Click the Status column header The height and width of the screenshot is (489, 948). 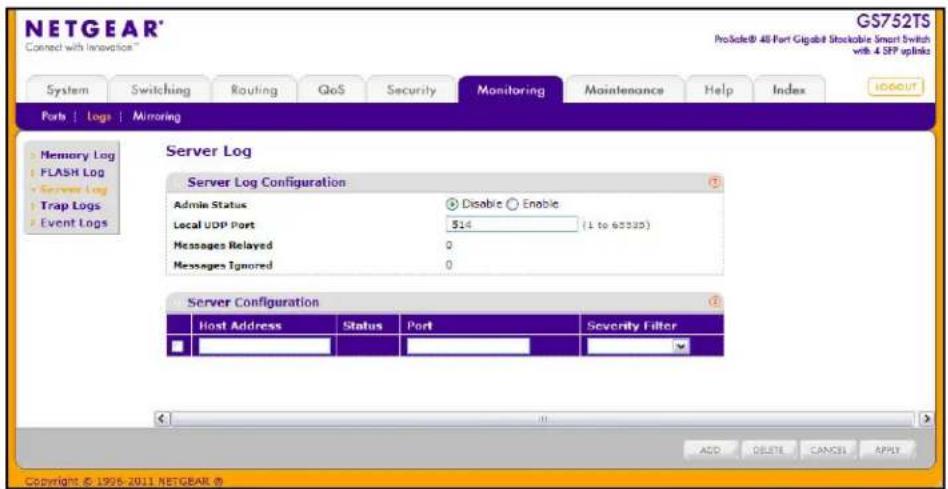(x=362, y=326)
